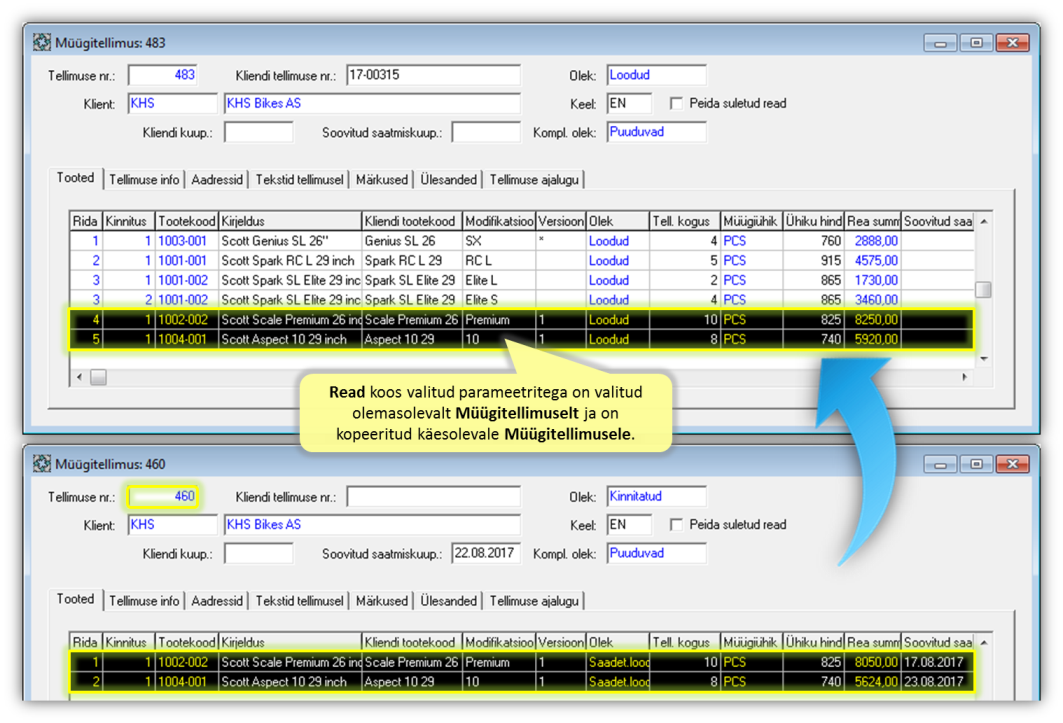Open the Aadressid tab in order 483
The height and width of the screenshot is (723, 1063).
(216, 180)
